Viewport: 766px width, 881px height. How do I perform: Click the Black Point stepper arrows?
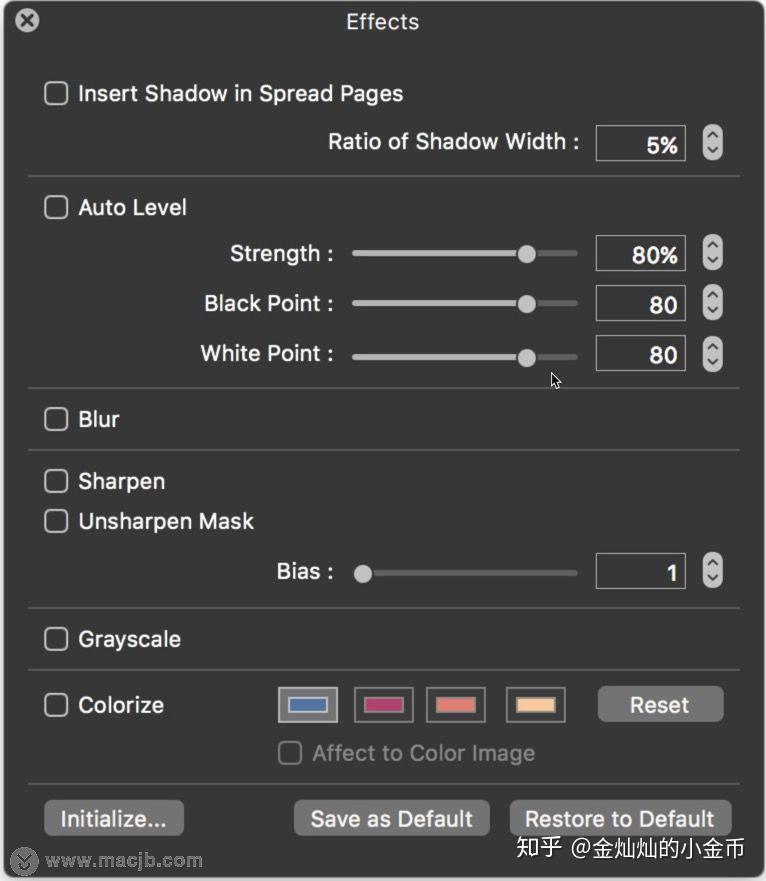click(x=712, y=304)
